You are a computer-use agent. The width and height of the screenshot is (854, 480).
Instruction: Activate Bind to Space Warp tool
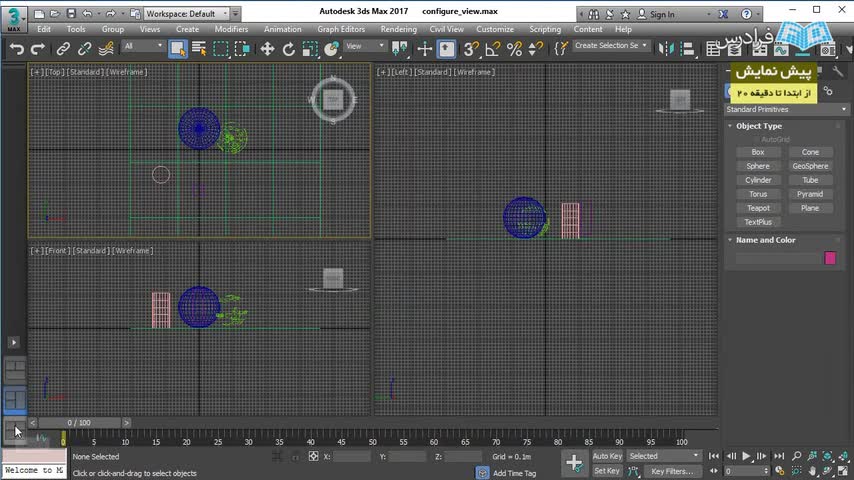106,50
